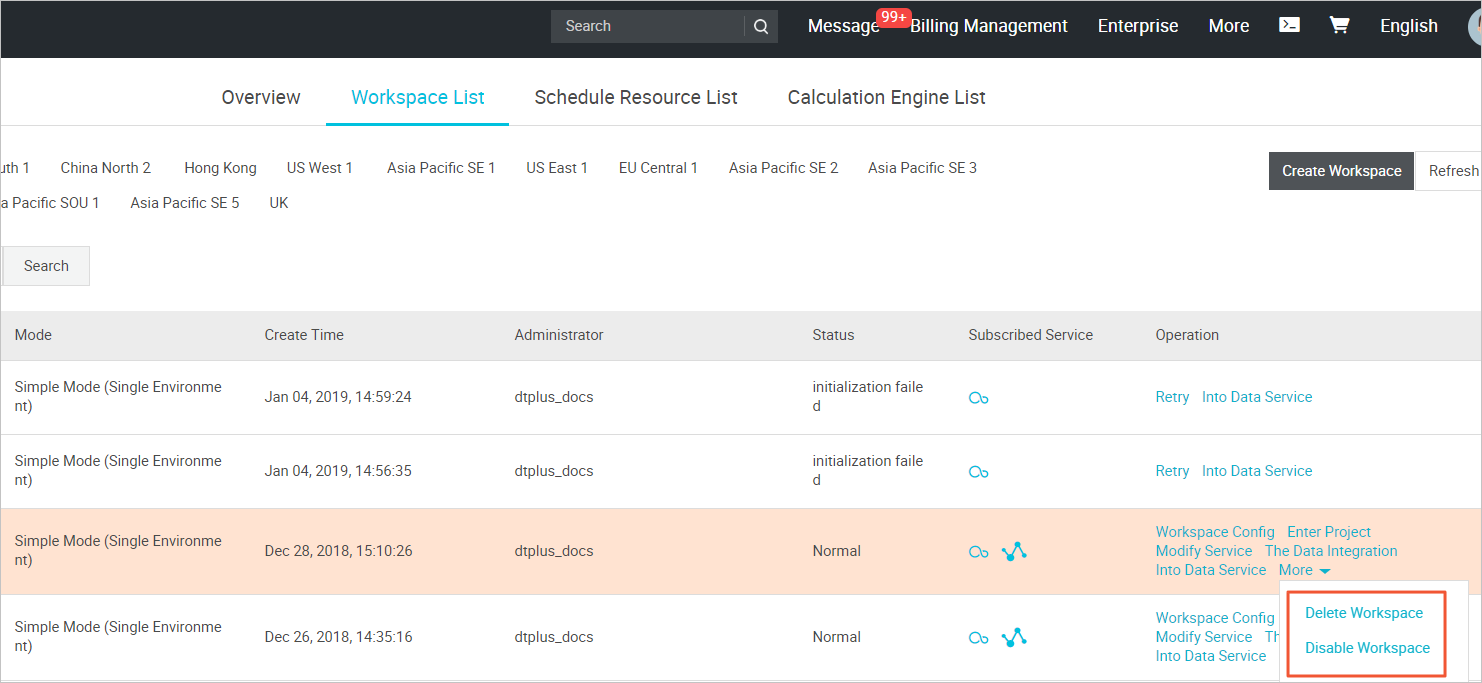Click the user avatar in top corner
The width and height of the screenshot is (1482, 683).
click(x=1475, y=26)
